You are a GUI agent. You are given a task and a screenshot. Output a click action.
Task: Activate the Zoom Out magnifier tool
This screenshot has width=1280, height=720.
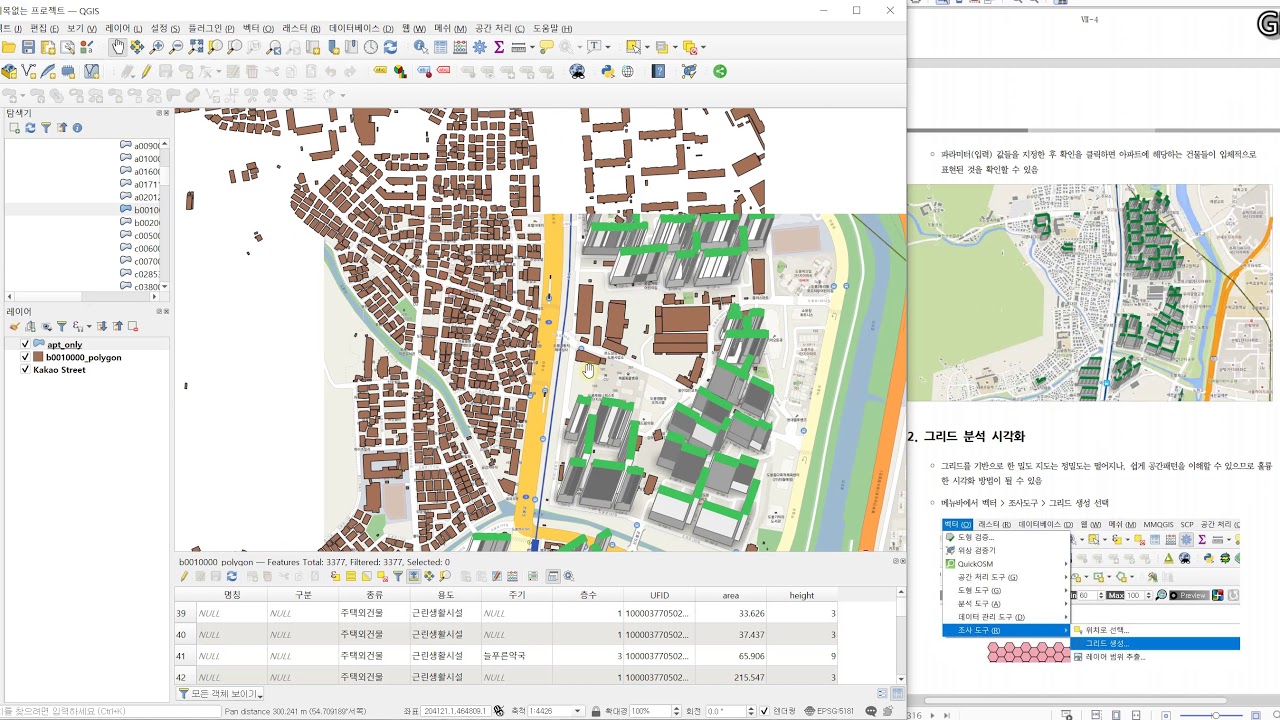(176, 47)
